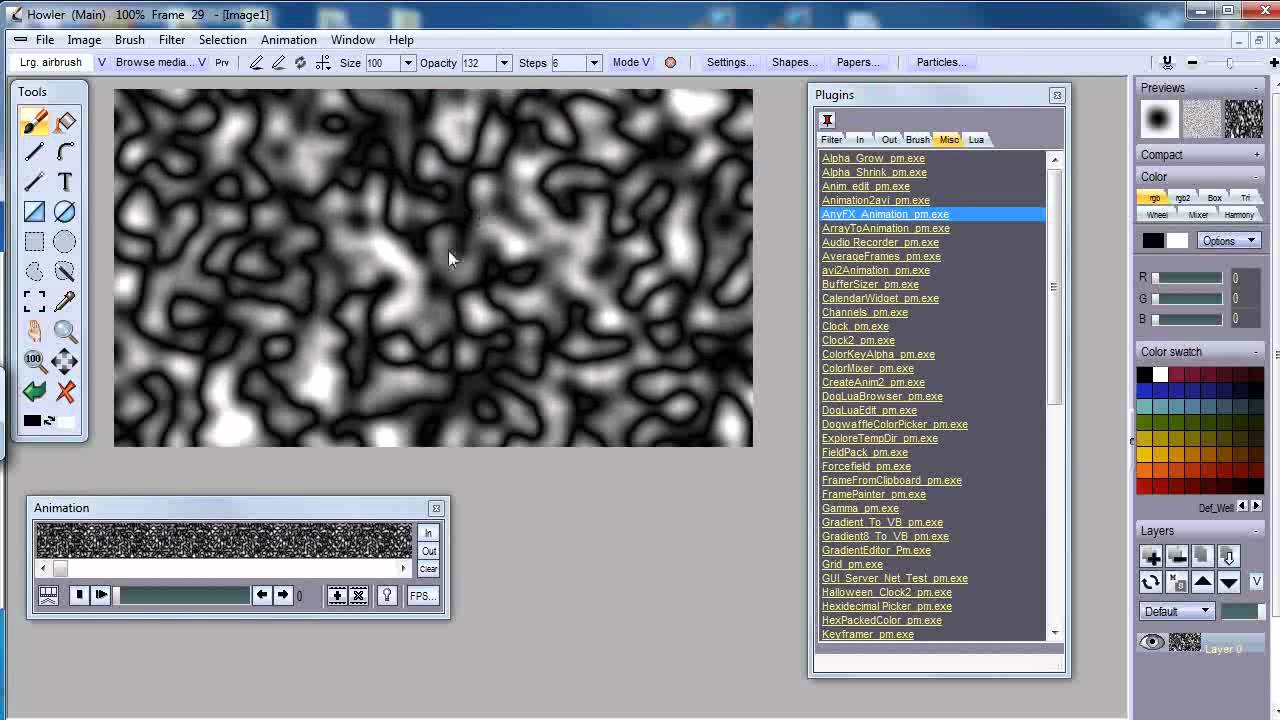Open the Opacity value dropdown
The height and width of the screenshot is (720, 1280).
(503, 63)
